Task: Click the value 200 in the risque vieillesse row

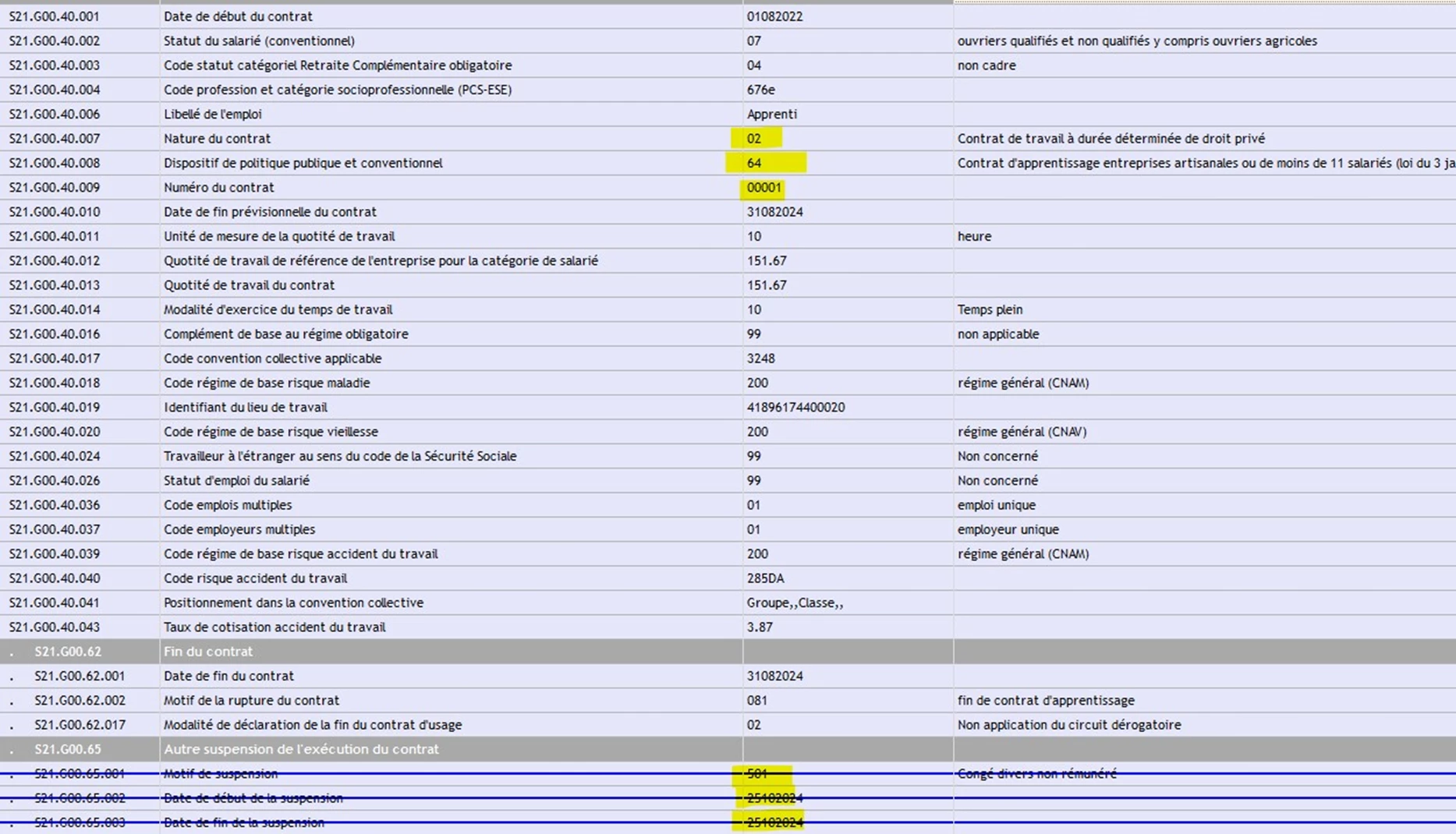Action: click(757, 432)
